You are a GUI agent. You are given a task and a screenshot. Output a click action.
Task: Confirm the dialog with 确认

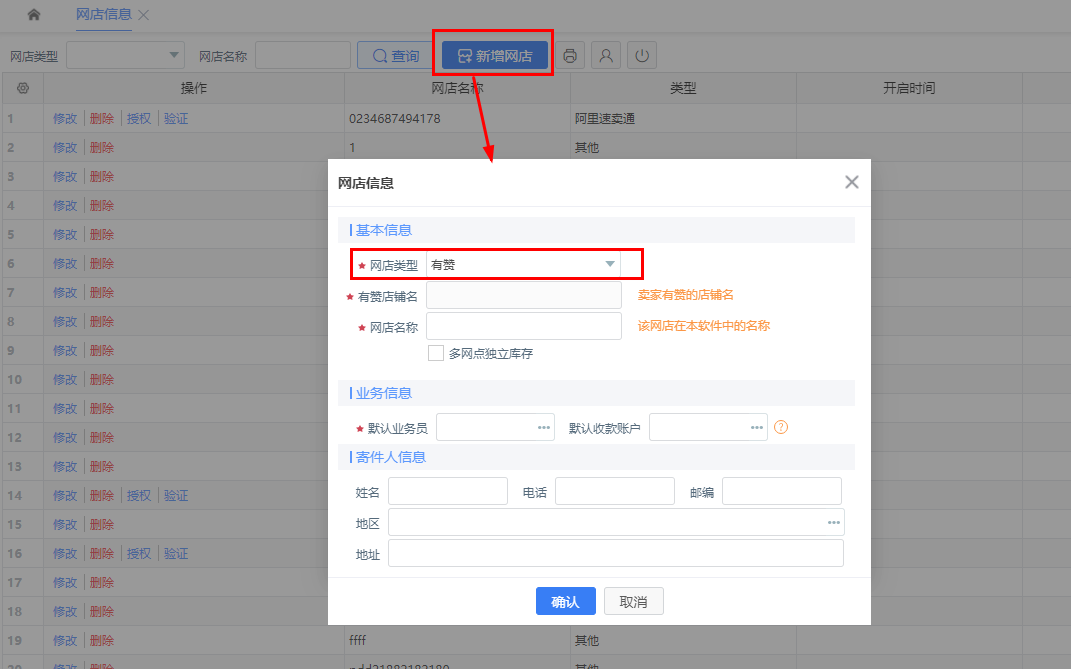(x=566, y=601)
